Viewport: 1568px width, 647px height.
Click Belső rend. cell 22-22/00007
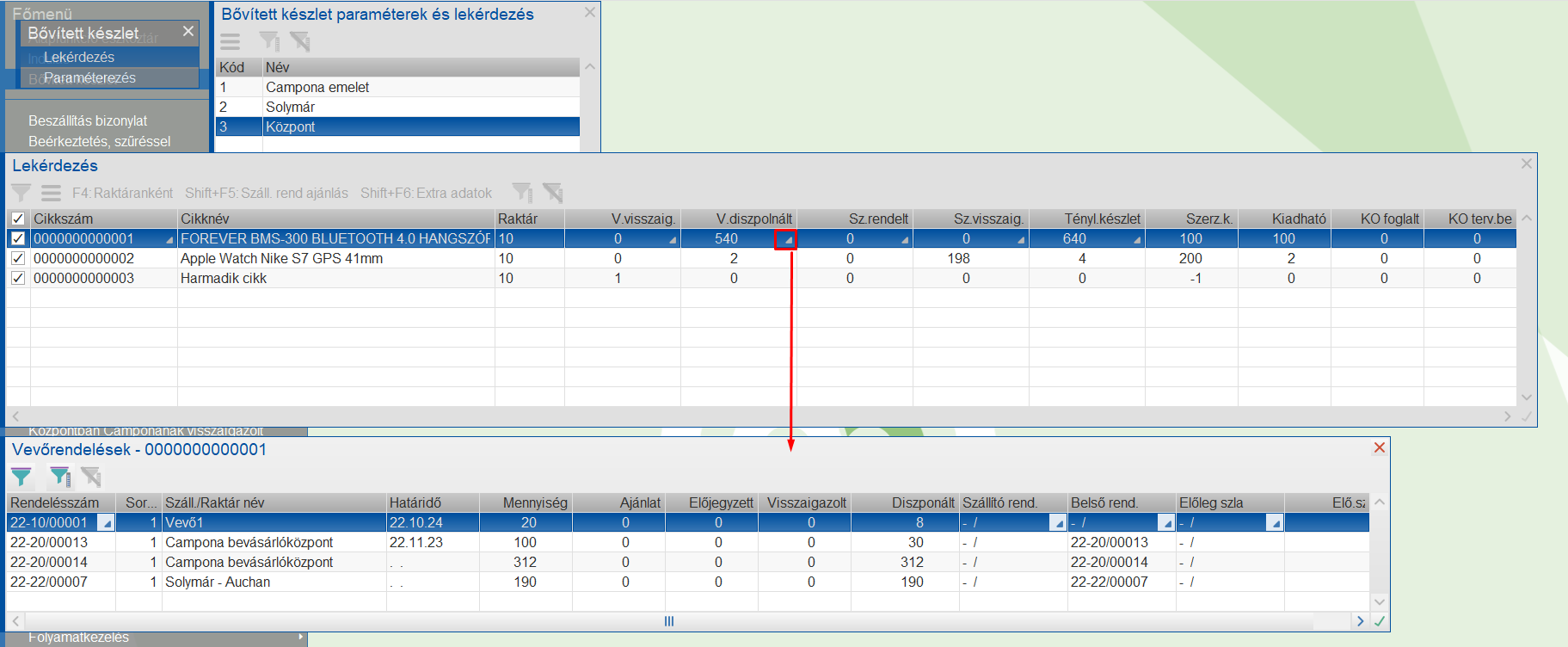1122,582
